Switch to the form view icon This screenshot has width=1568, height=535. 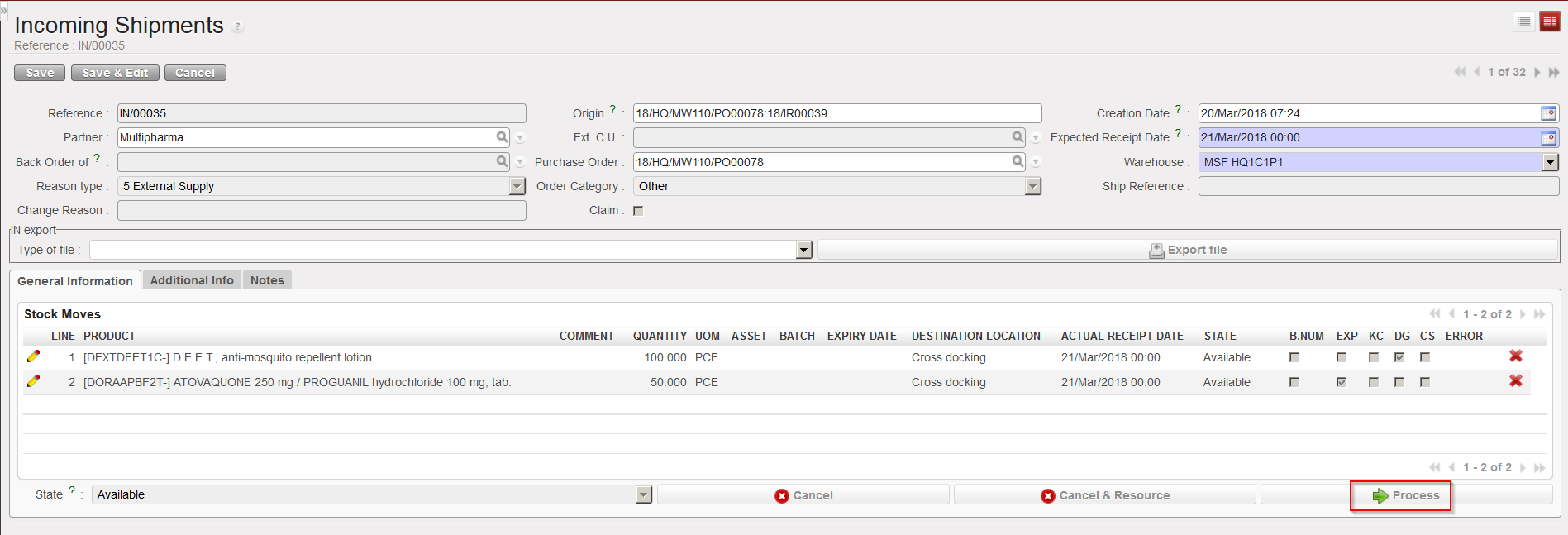tap(1550, 22)
